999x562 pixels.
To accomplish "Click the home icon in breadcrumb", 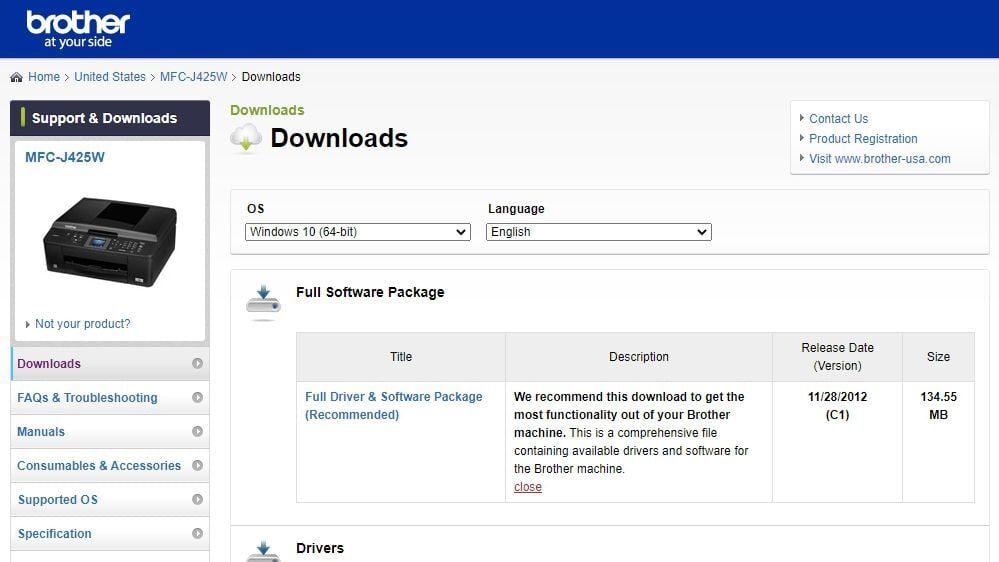I will point(16,77).
